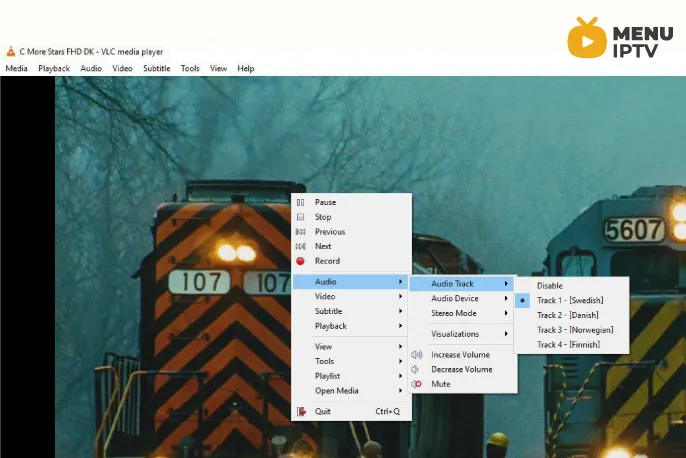Viewport: 686px width, 458px height.
Task: Switch audio to Track 2 - [Danish]
Action: (572, 315)
